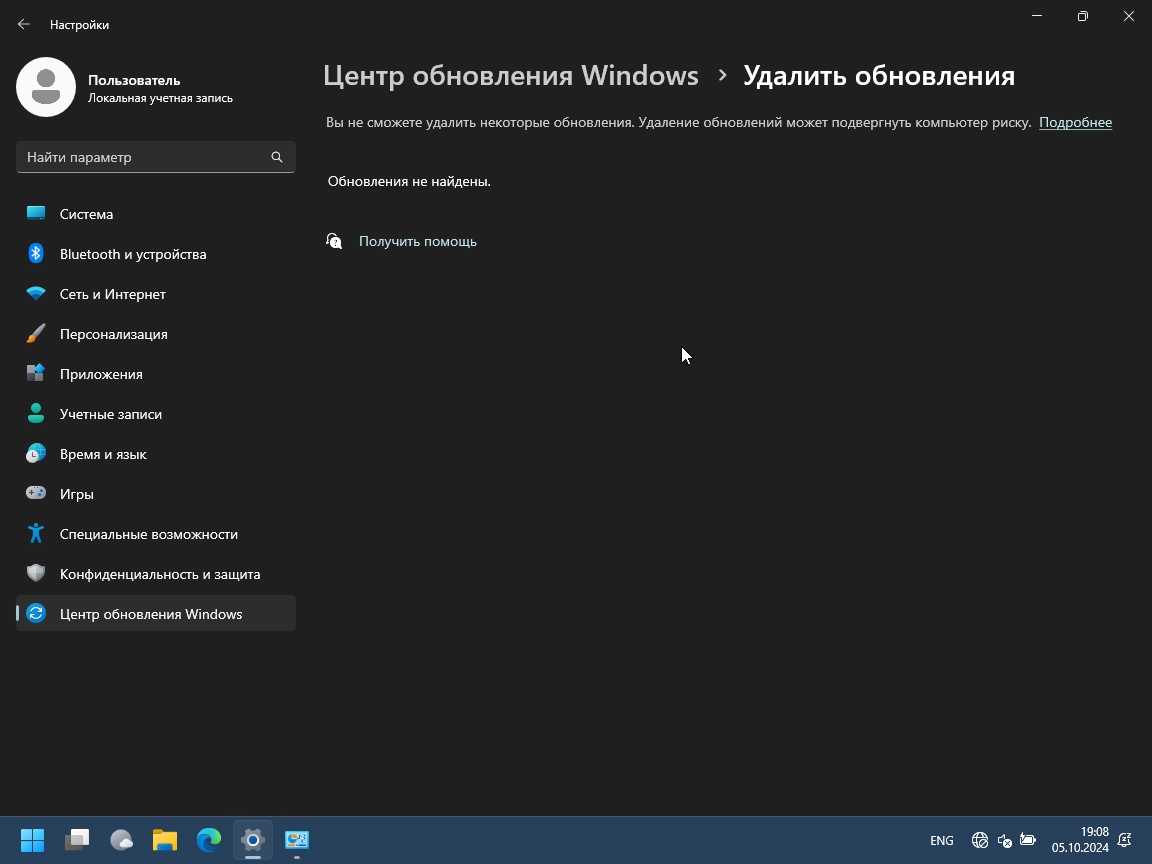Click the Игры gamepad icon
Screen dimensions: 1152x864
point(36,493)
